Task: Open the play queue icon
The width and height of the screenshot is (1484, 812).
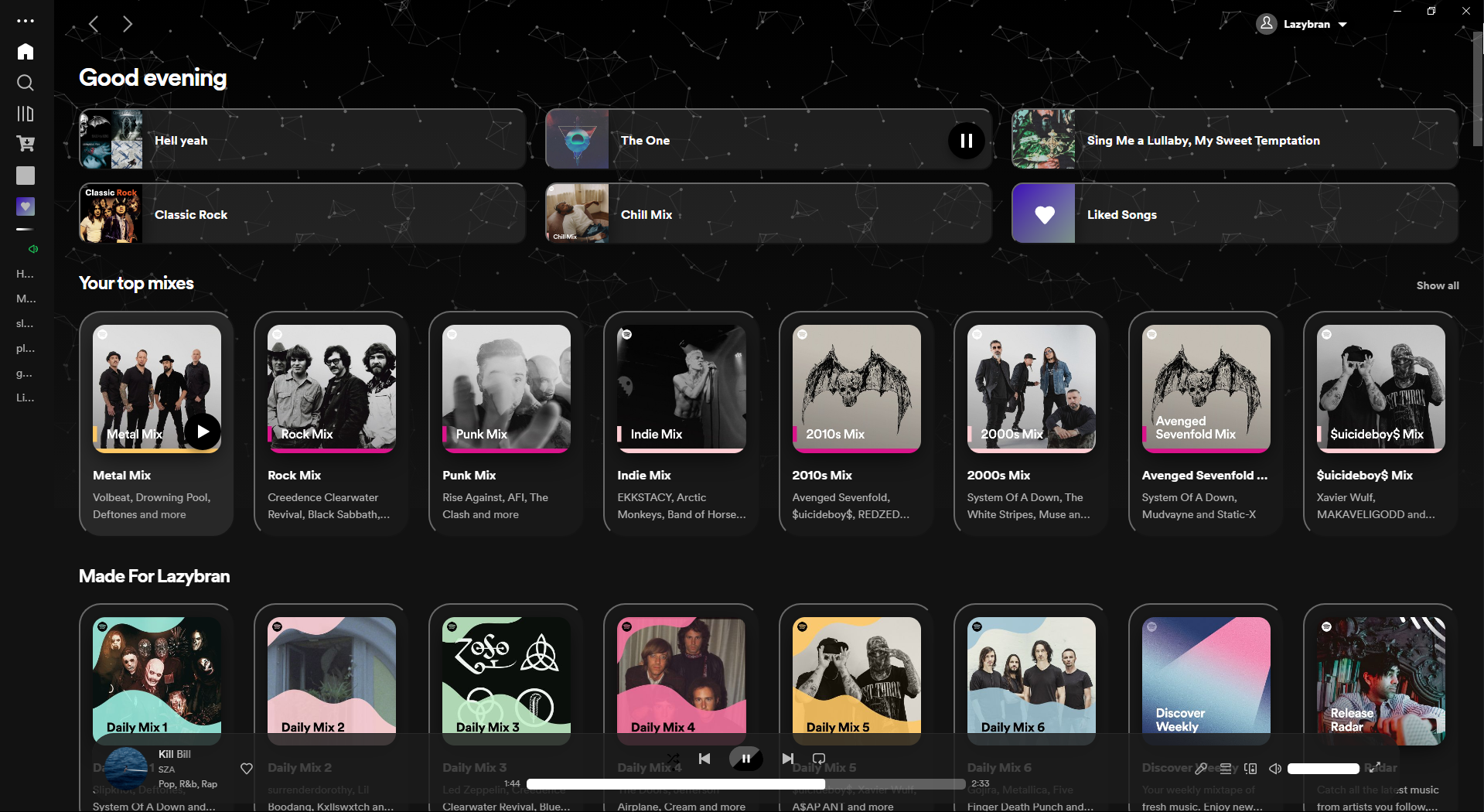Action: point(1226,769)
